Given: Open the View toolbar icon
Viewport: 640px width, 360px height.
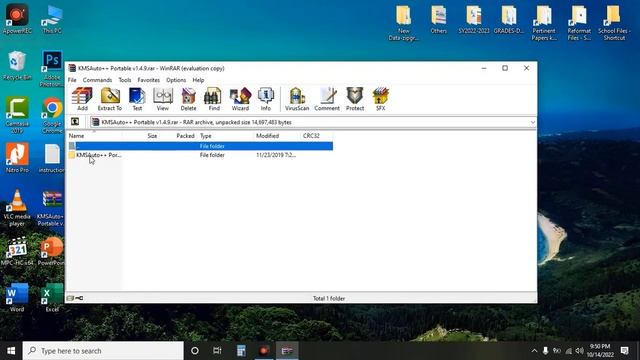Looking at the screenshot, I should point(162,99).
